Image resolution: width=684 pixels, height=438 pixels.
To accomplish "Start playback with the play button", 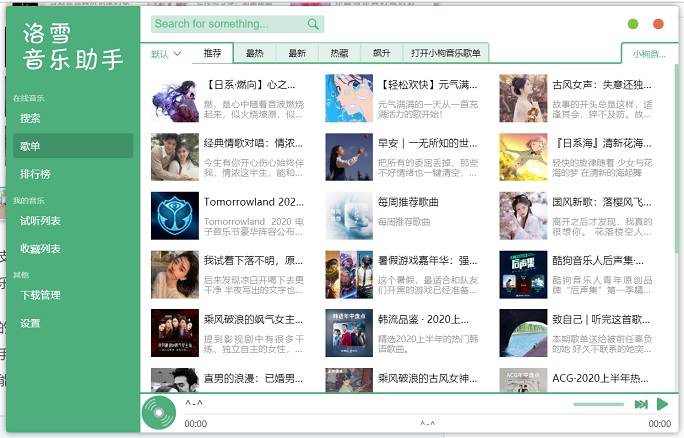I will pyautogui.click(x=662, y=404).
